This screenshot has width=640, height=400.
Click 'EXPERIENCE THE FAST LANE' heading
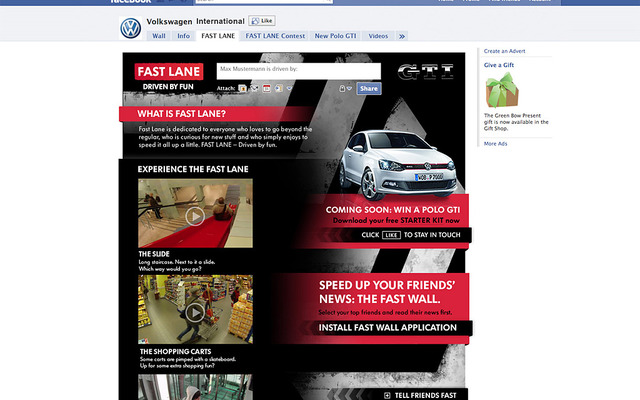(x=193, y=169)
